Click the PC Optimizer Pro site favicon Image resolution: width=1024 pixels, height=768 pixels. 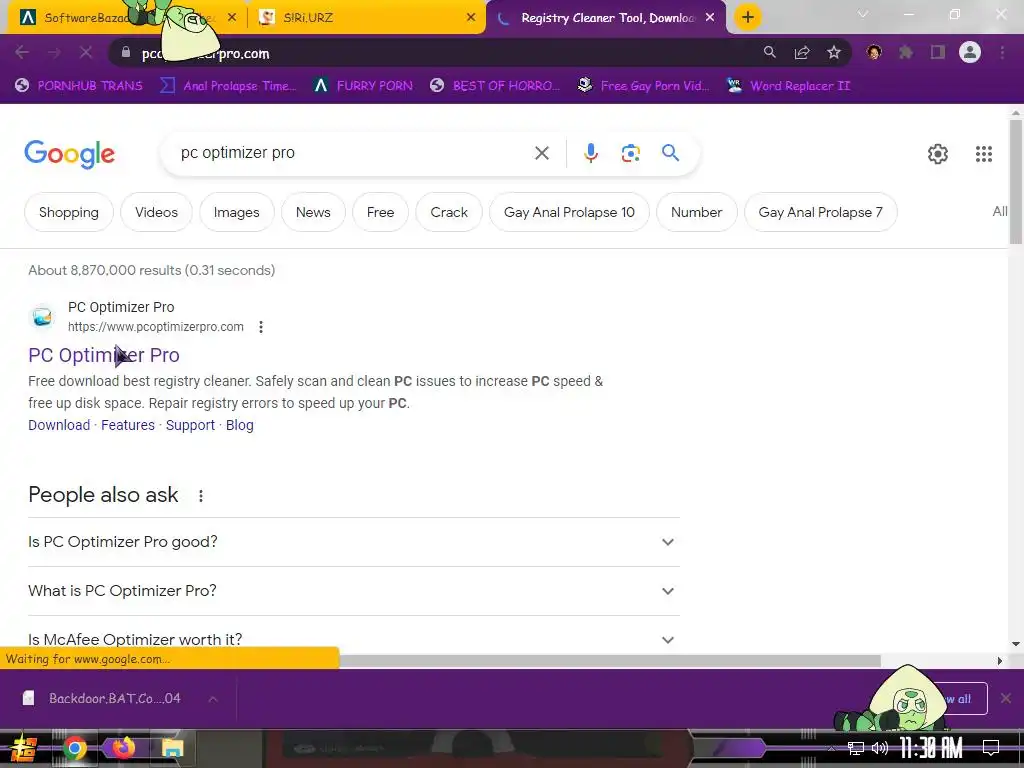pos(42,317)
